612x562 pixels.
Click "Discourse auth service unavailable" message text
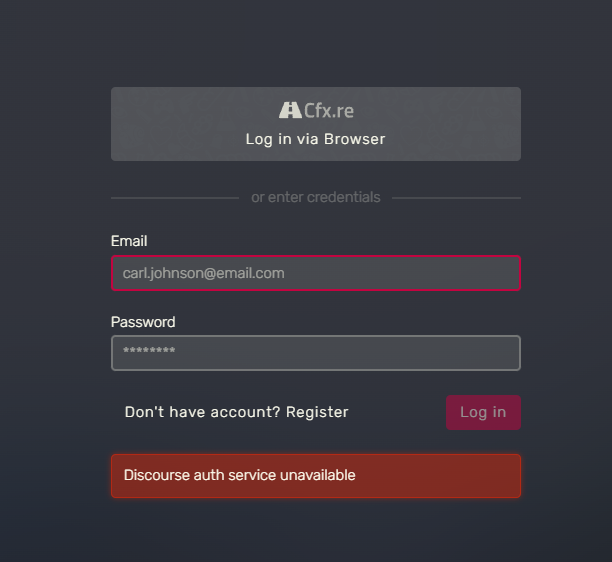coord(239,475)
